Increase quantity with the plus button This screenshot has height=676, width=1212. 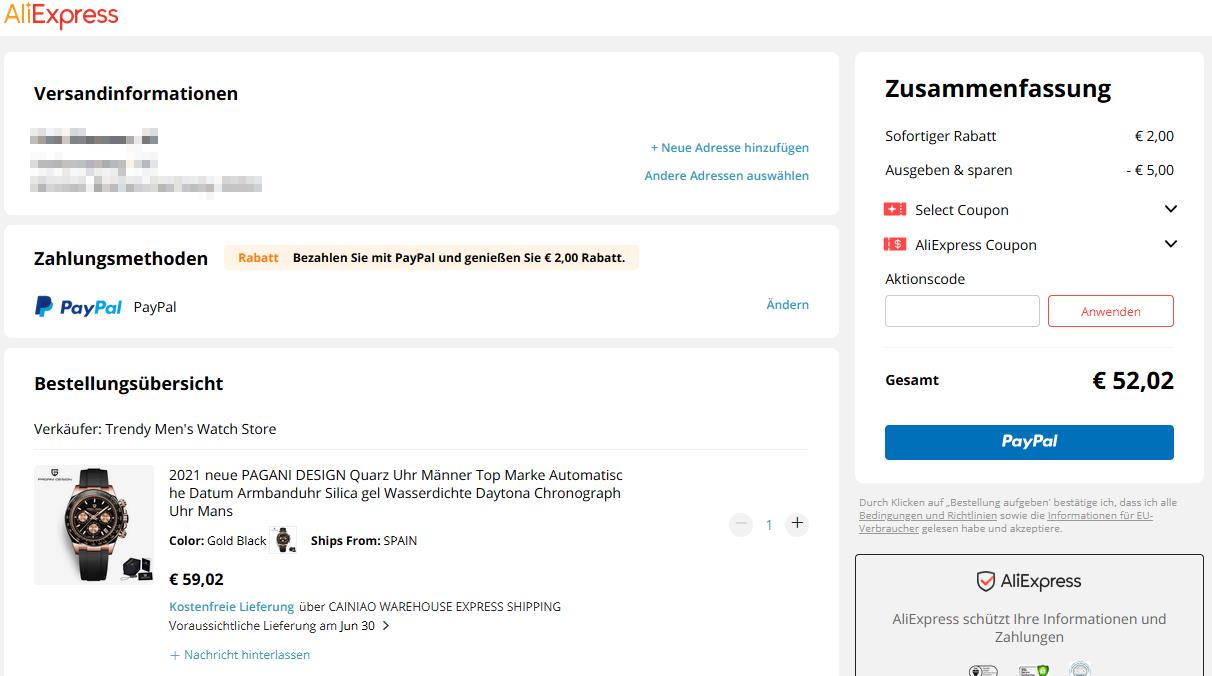797,523
